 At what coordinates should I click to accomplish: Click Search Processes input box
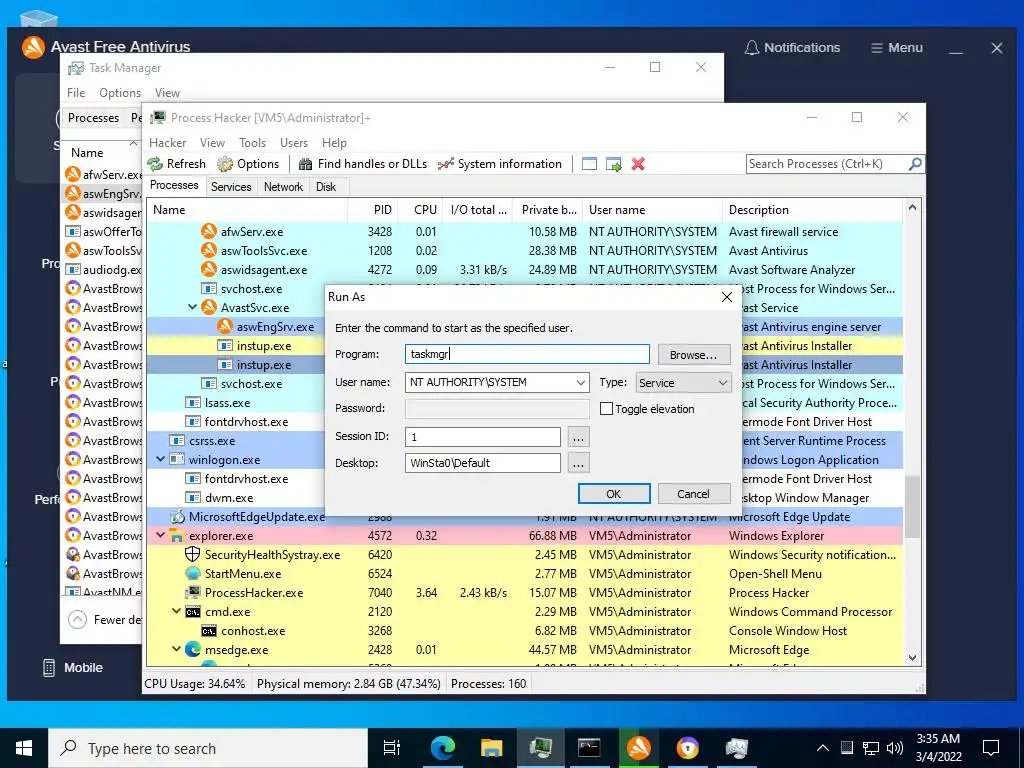tap(827, 164)
